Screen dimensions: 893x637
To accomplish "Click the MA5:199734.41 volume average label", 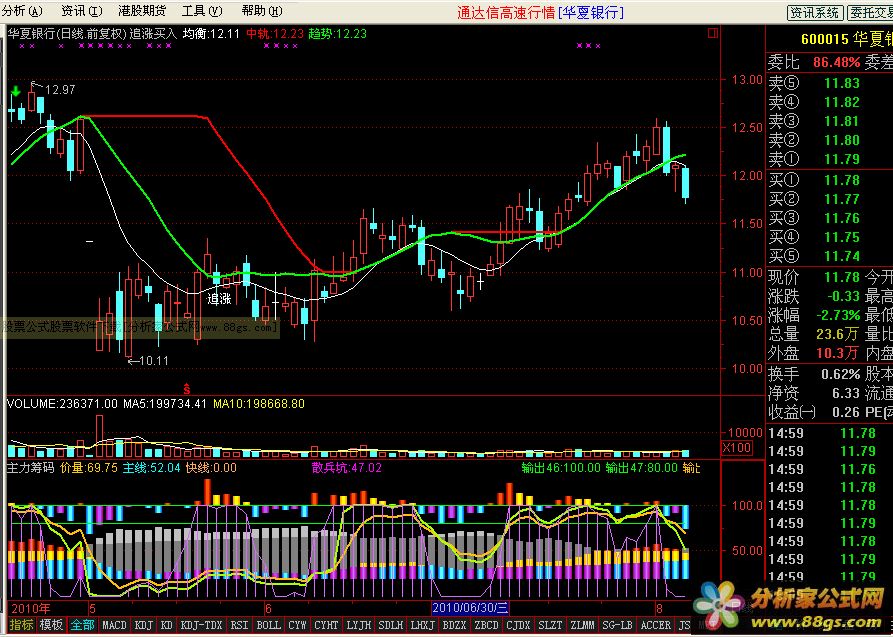I will [x=165, y=403].
